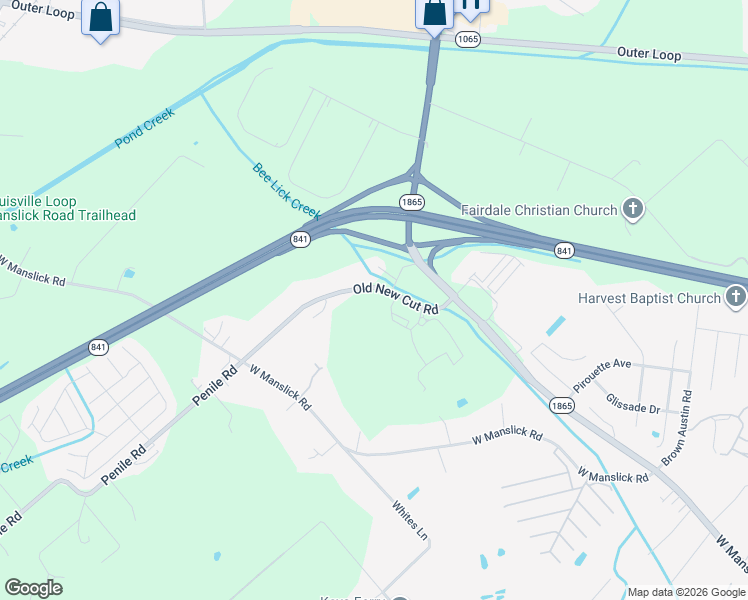Click the 1865 shield near Pirouette Ave

[561, 406]
